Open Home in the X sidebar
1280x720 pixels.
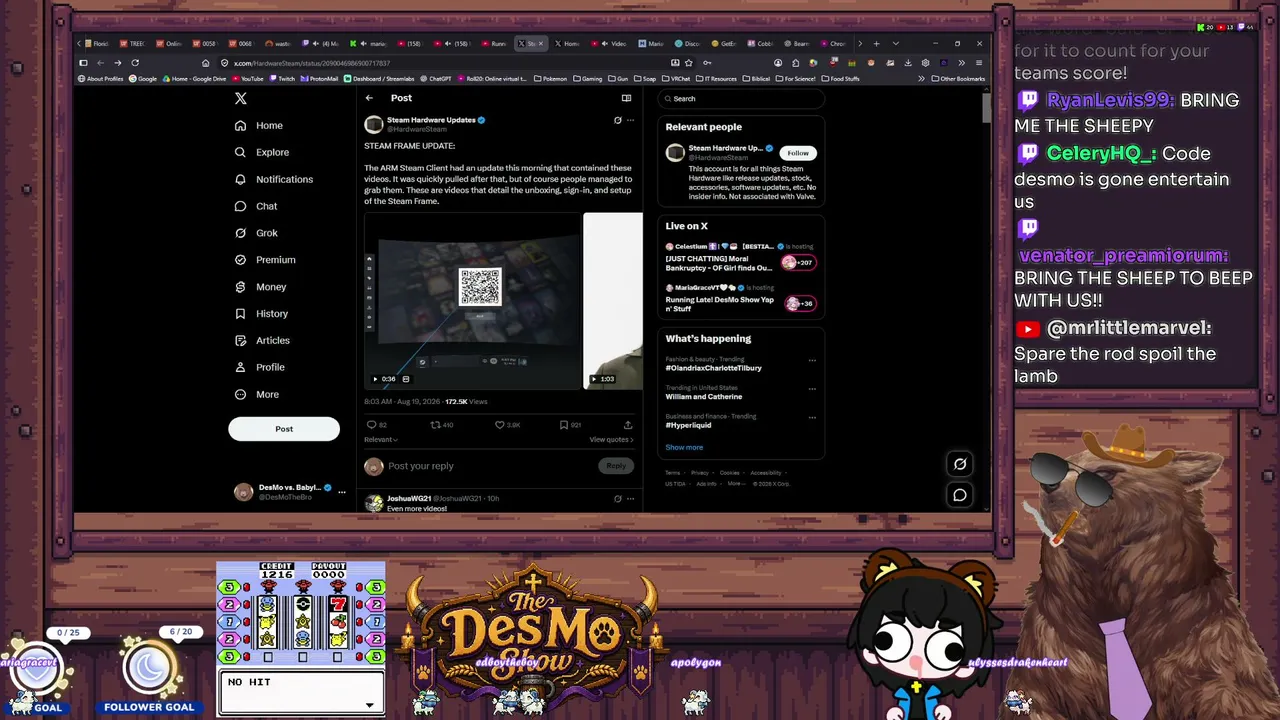pyautogui.click(x=259, y=125)
